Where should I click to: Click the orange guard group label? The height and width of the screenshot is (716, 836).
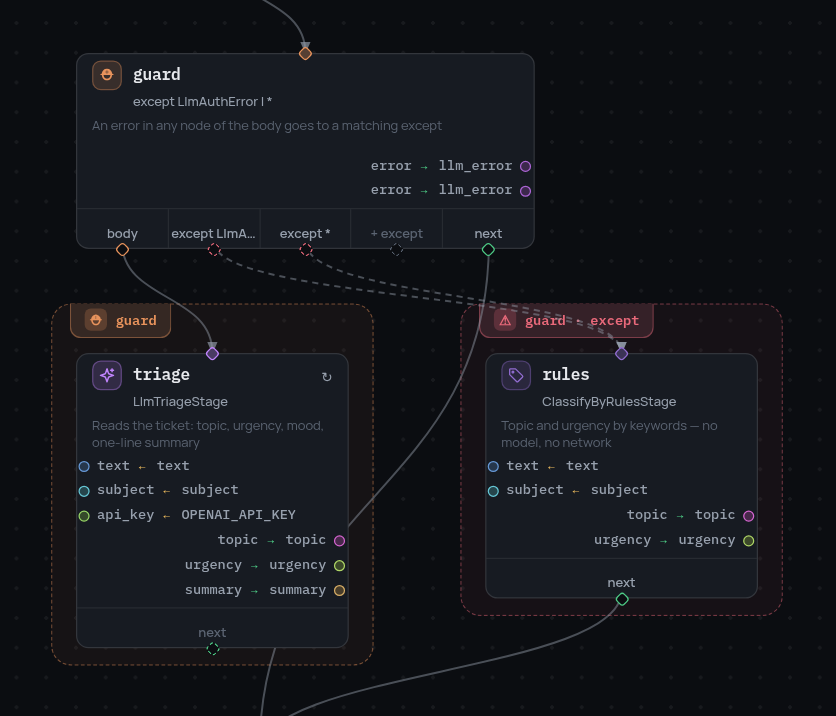click(x=120, y=320)
